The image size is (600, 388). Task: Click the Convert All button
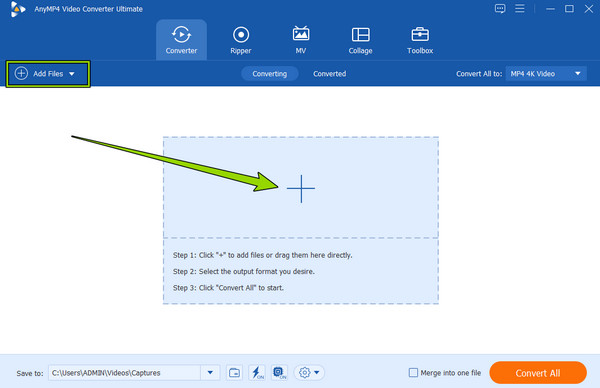click(538, 373)
